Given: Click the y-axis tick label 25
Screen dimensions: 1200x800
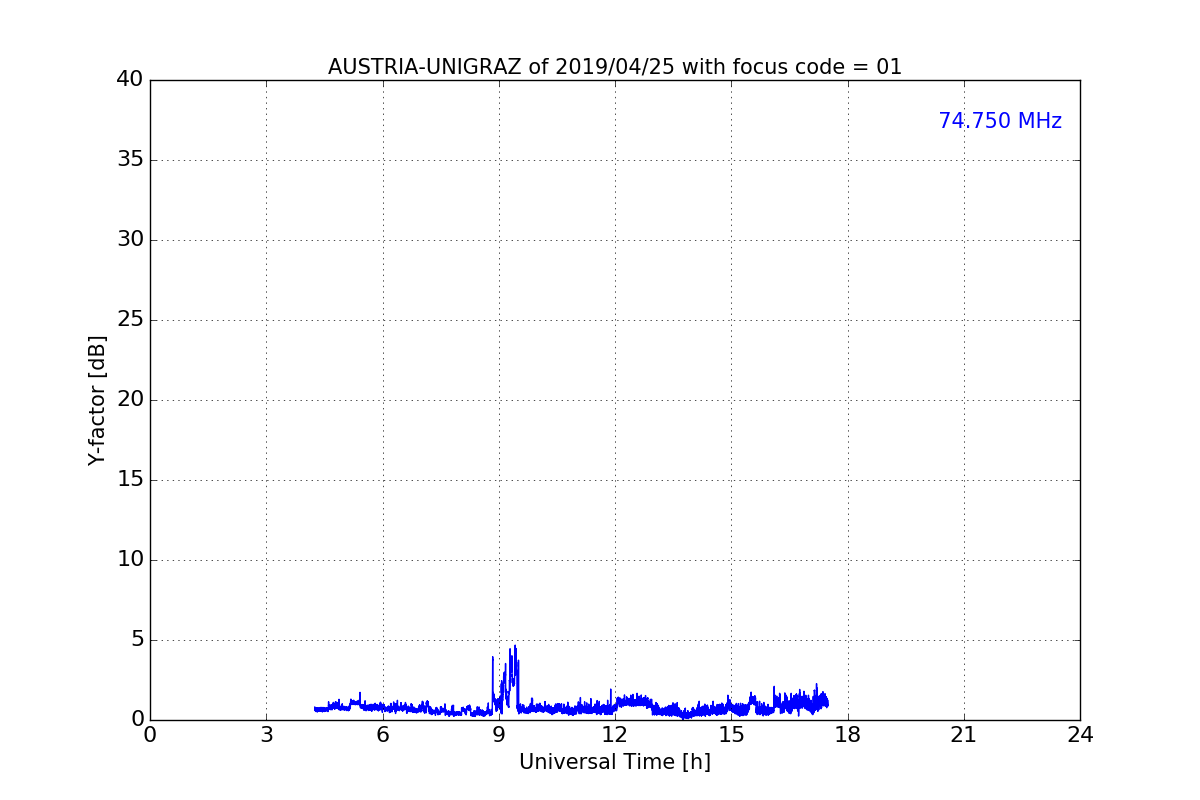Looking at the screenshot, I should click(x=130, y=320).
